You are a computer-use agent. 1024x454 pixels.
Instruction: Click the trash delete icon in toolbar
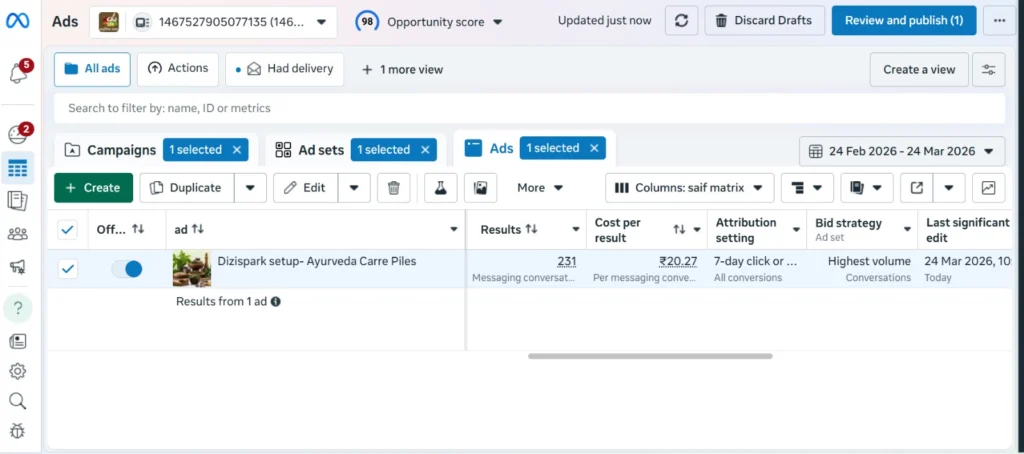(x=393, y=188)
